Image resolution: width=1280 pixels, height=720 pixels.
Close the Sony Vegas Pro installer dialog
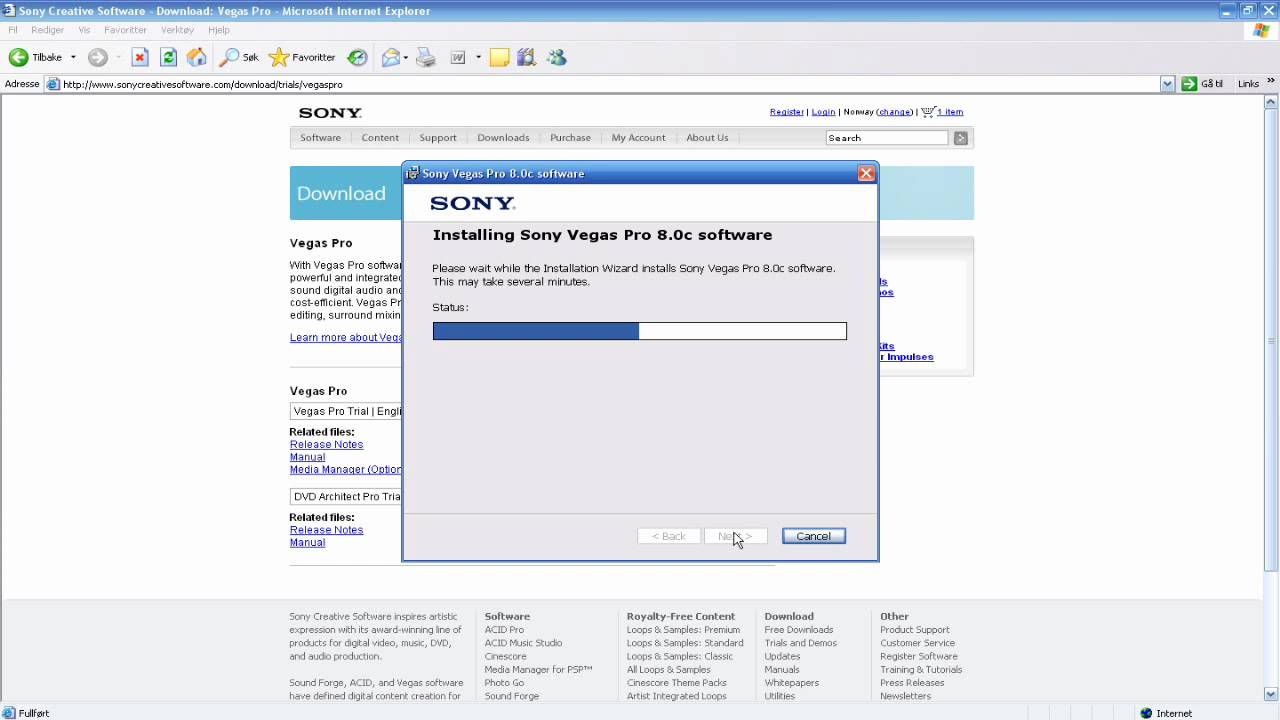pyautogui.click(x=866, y=173)
